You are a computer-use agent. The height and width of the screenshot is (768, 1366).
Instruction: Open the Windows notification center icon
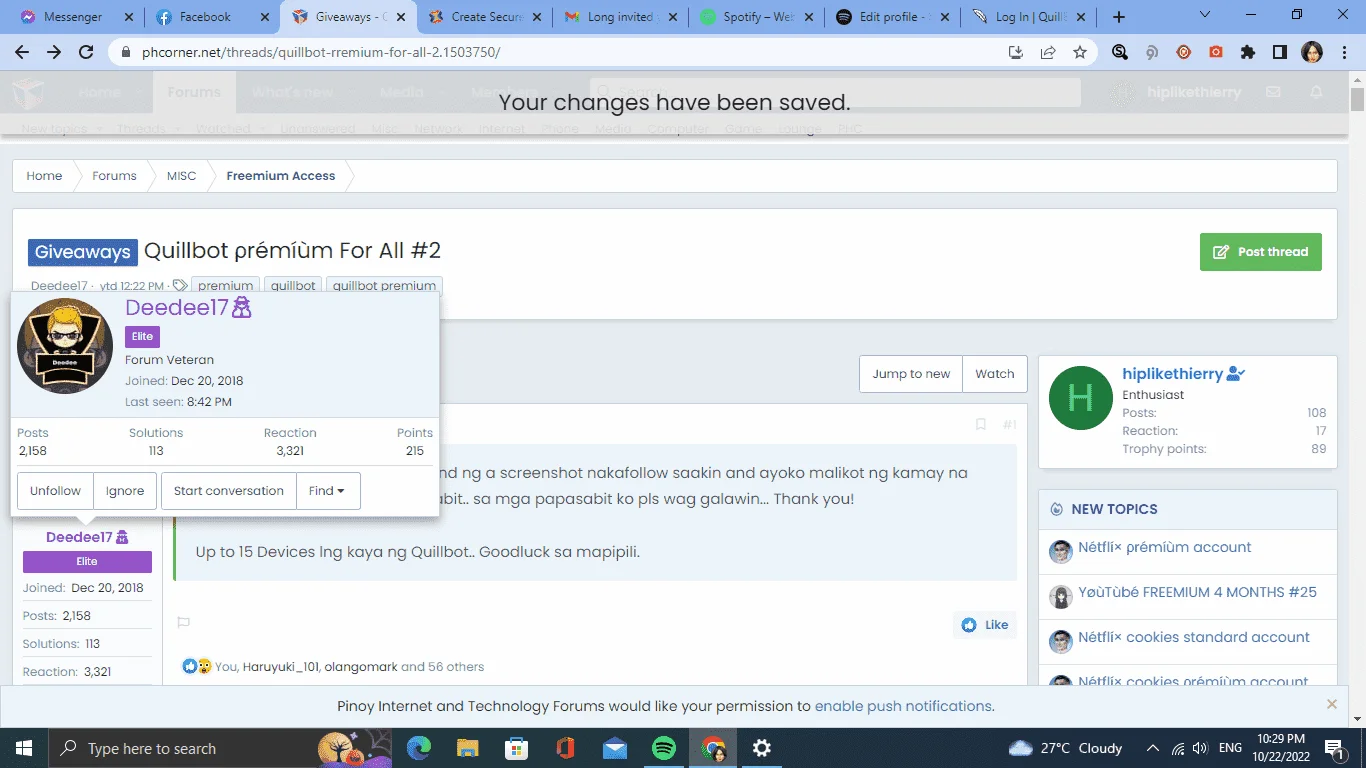(1334, 748)
